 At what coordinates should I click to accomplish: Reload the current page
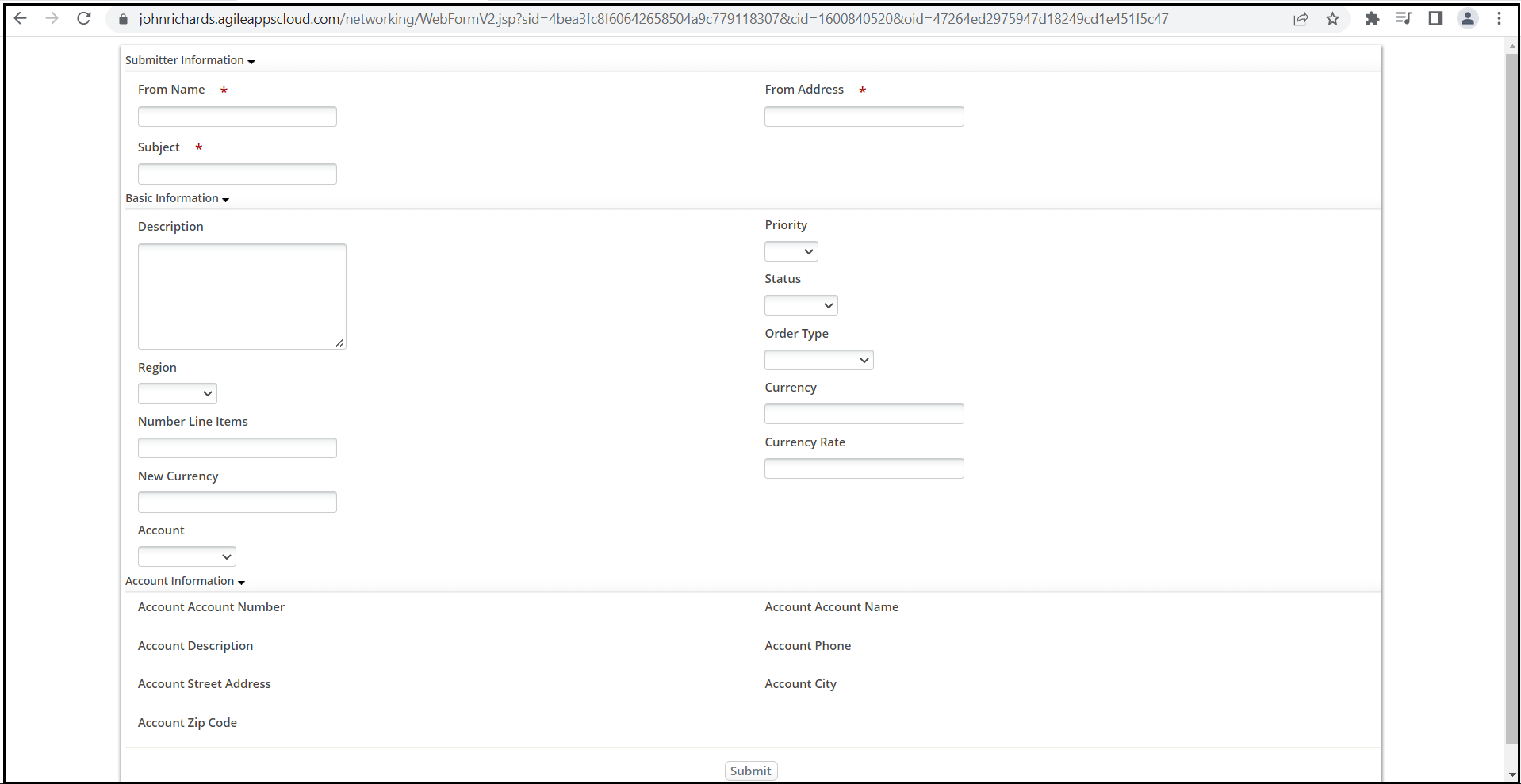(x=84, y=18)
